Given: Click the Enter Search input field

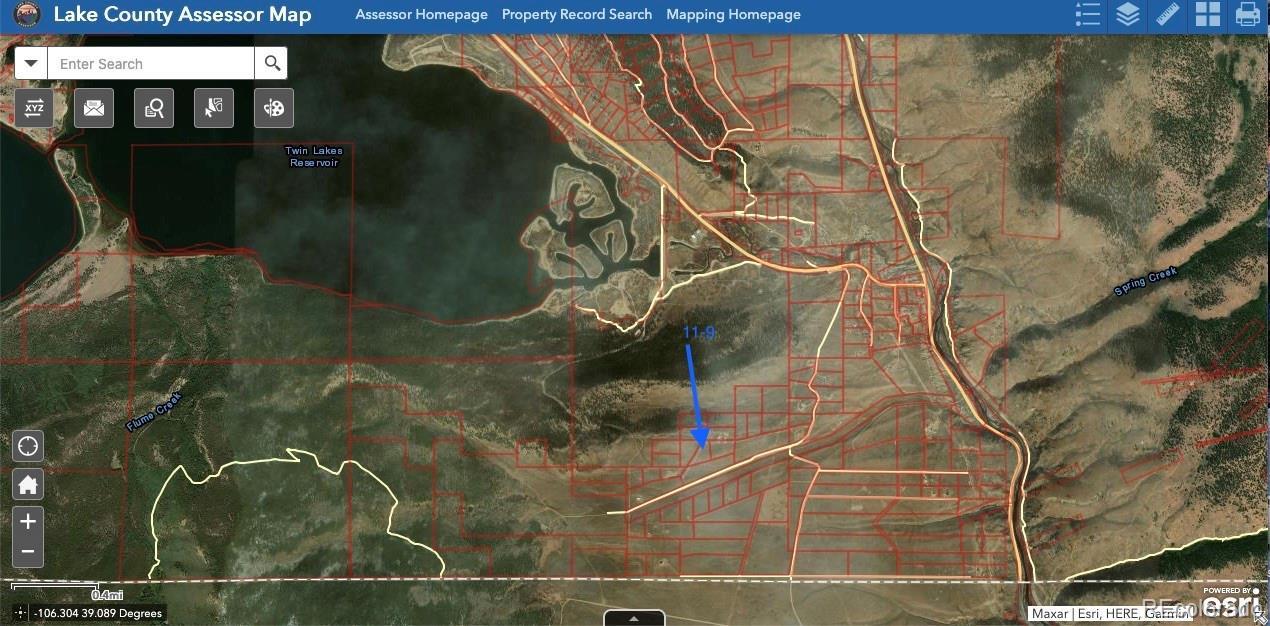Looking at the screenshot, I should click(150, 63).
